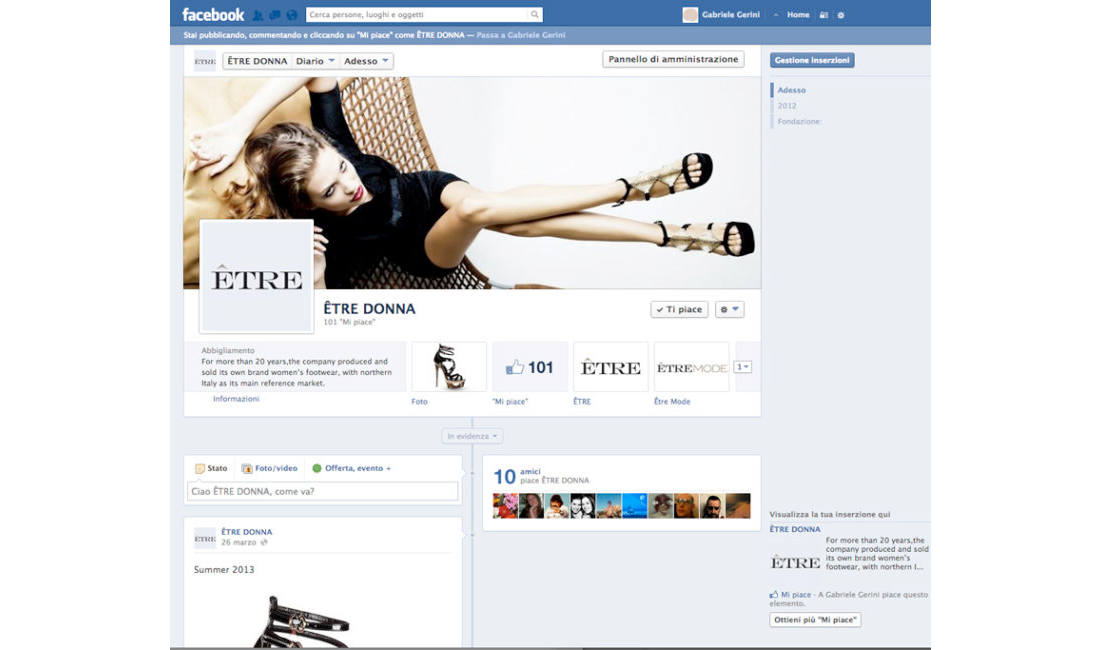Open Gabriele Gerini profile picture
This screenshot has width=1101, height=650.
click(x=690, y=15)
